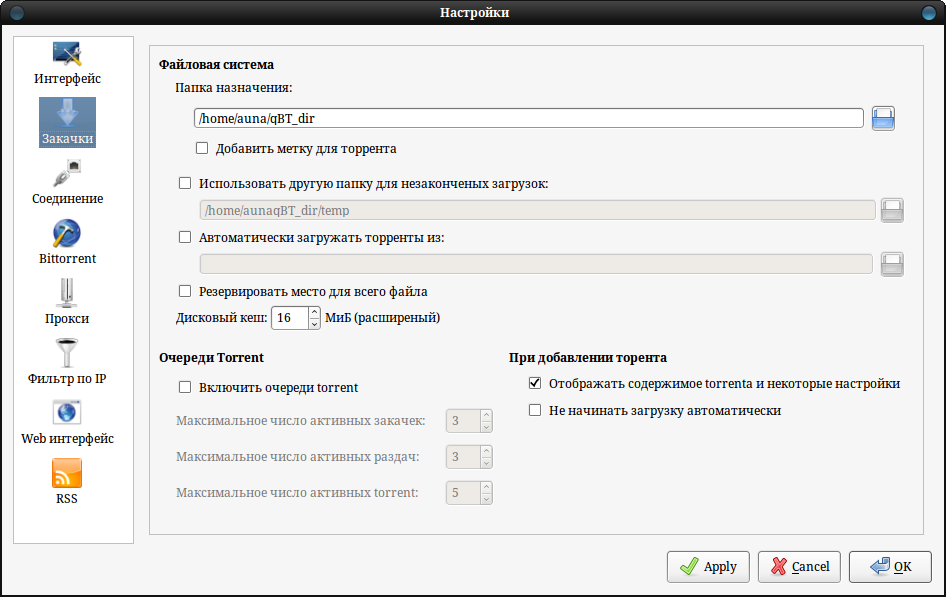Click the Файловая система heading

(217, 65)
